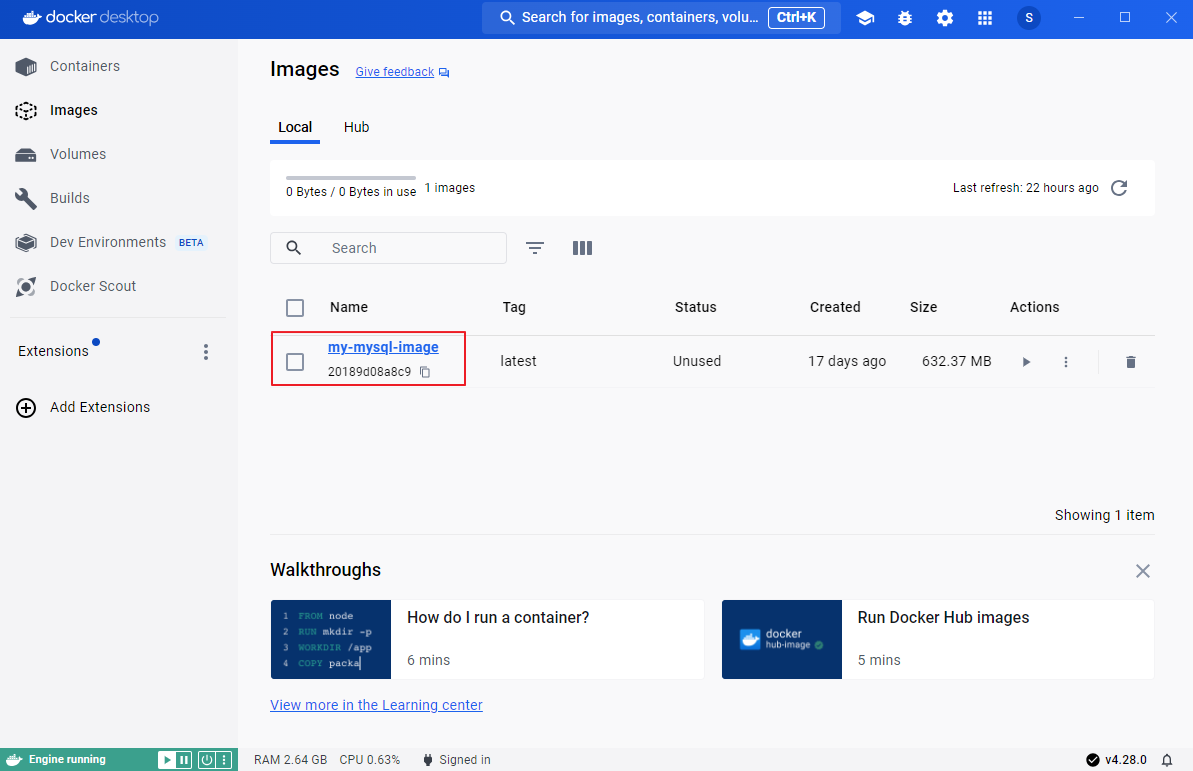Tick the my-mysql-image checkbox

tap(295, 362)
